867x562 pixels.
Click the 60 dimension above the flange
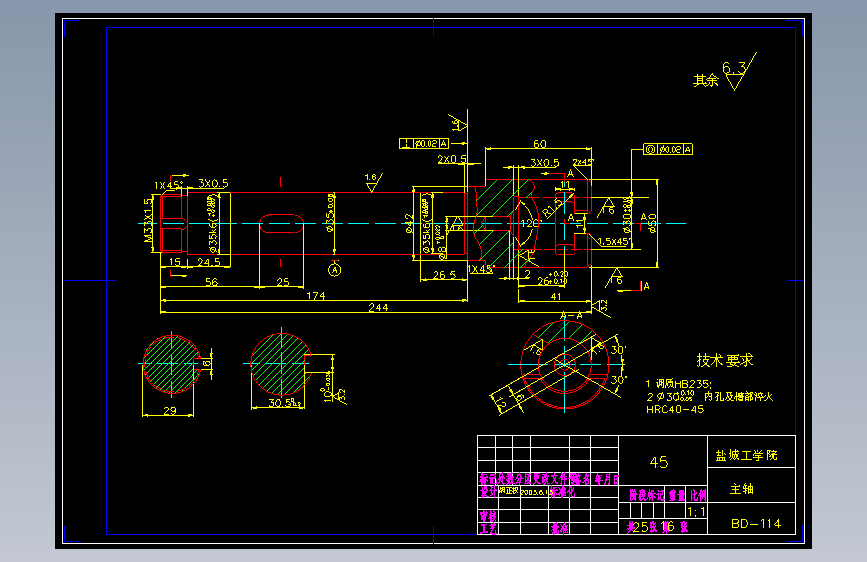pos(540,144)
